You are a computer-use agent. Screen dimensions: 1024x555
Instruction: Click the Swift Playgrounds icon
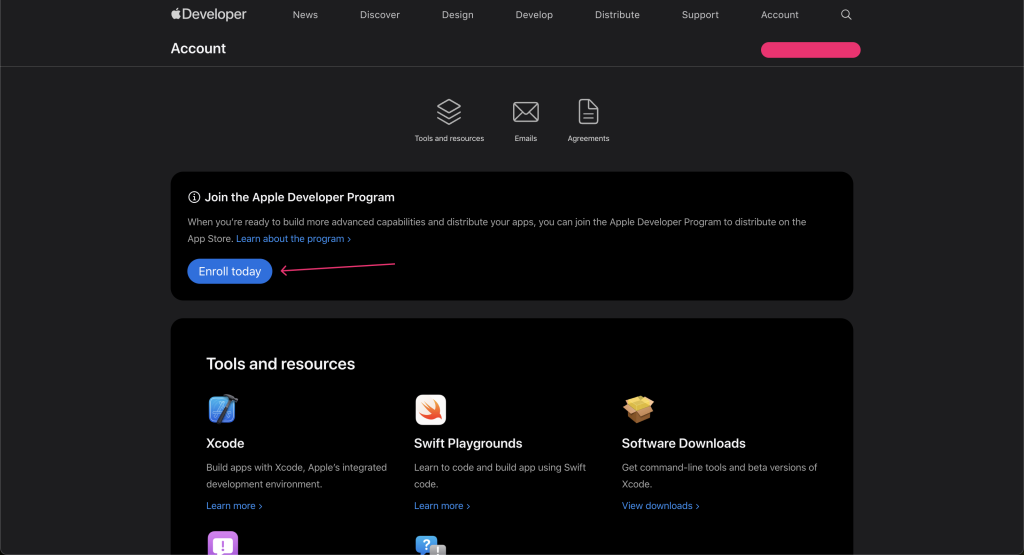pyautogui.click(x=430, y=409)
